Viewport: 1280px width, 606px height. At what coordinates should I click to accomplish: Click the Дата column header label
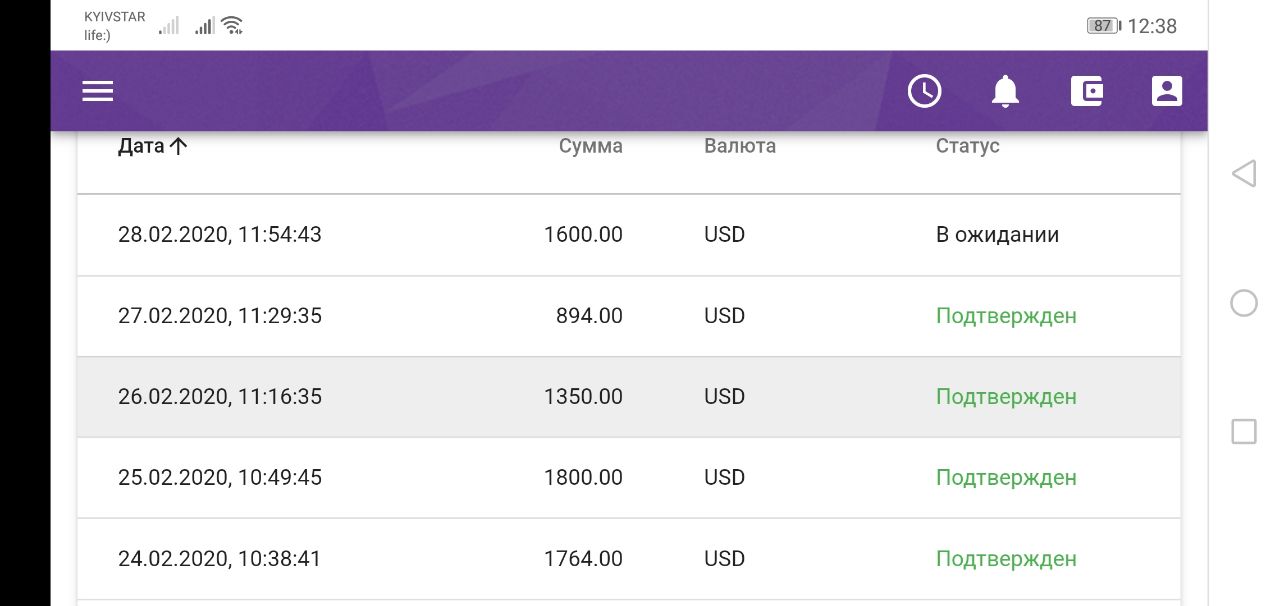coord(140,146)
